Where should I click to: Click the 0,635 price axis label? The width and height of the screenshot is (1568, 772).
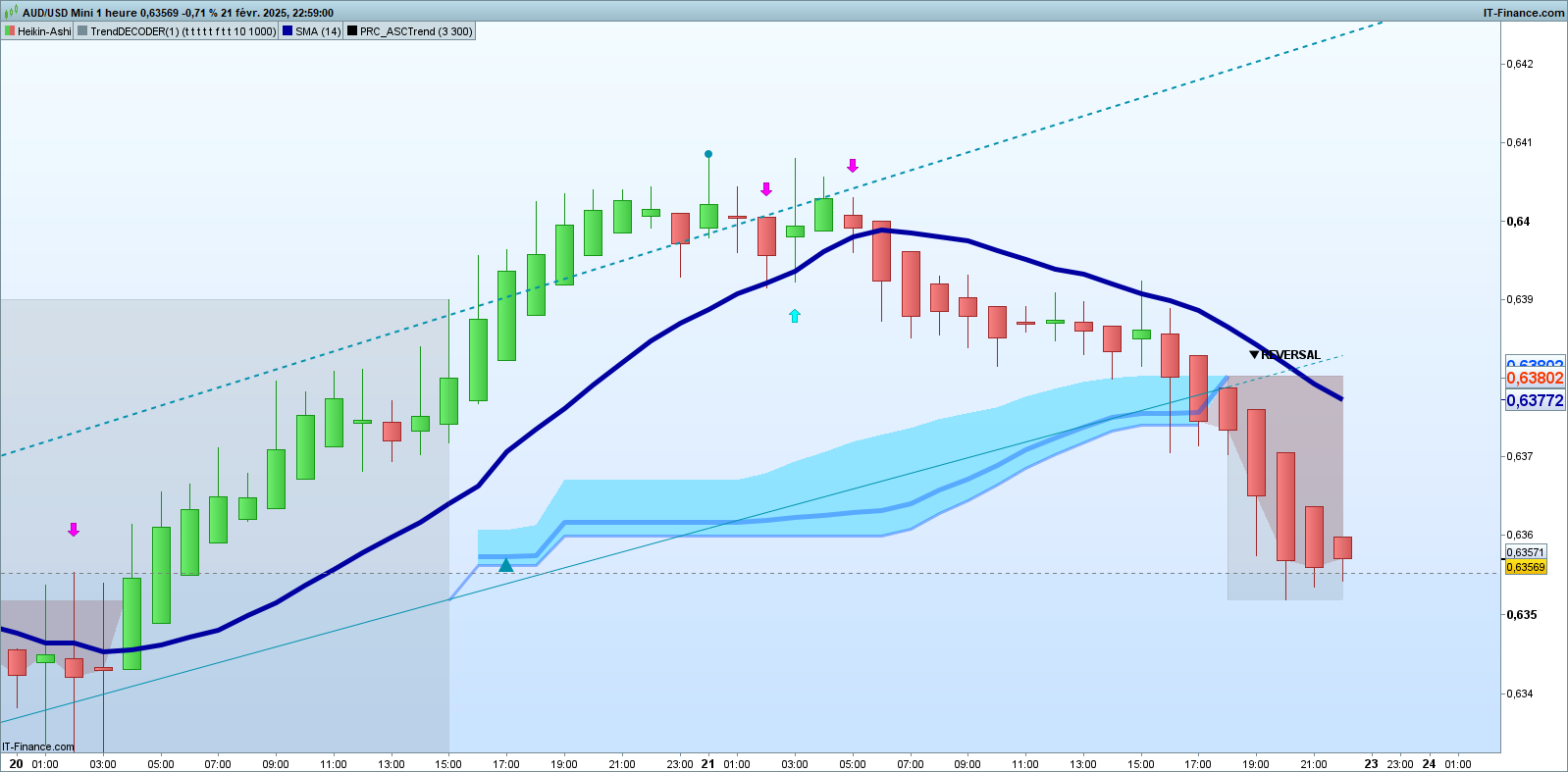(1522, 614)
